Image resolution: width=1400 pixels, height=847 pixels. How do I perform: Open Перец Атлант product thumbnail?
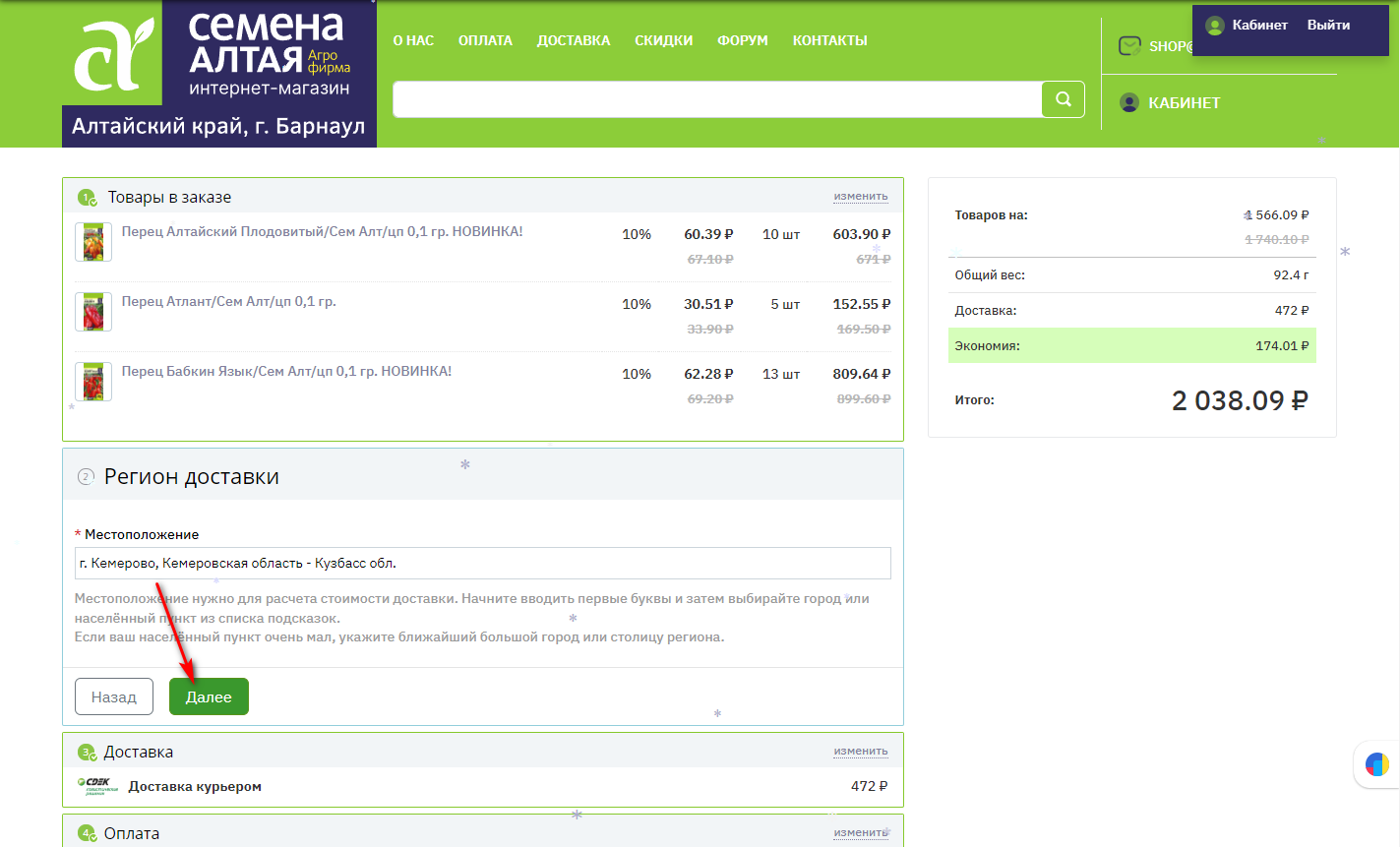click(x=93, y=311)
